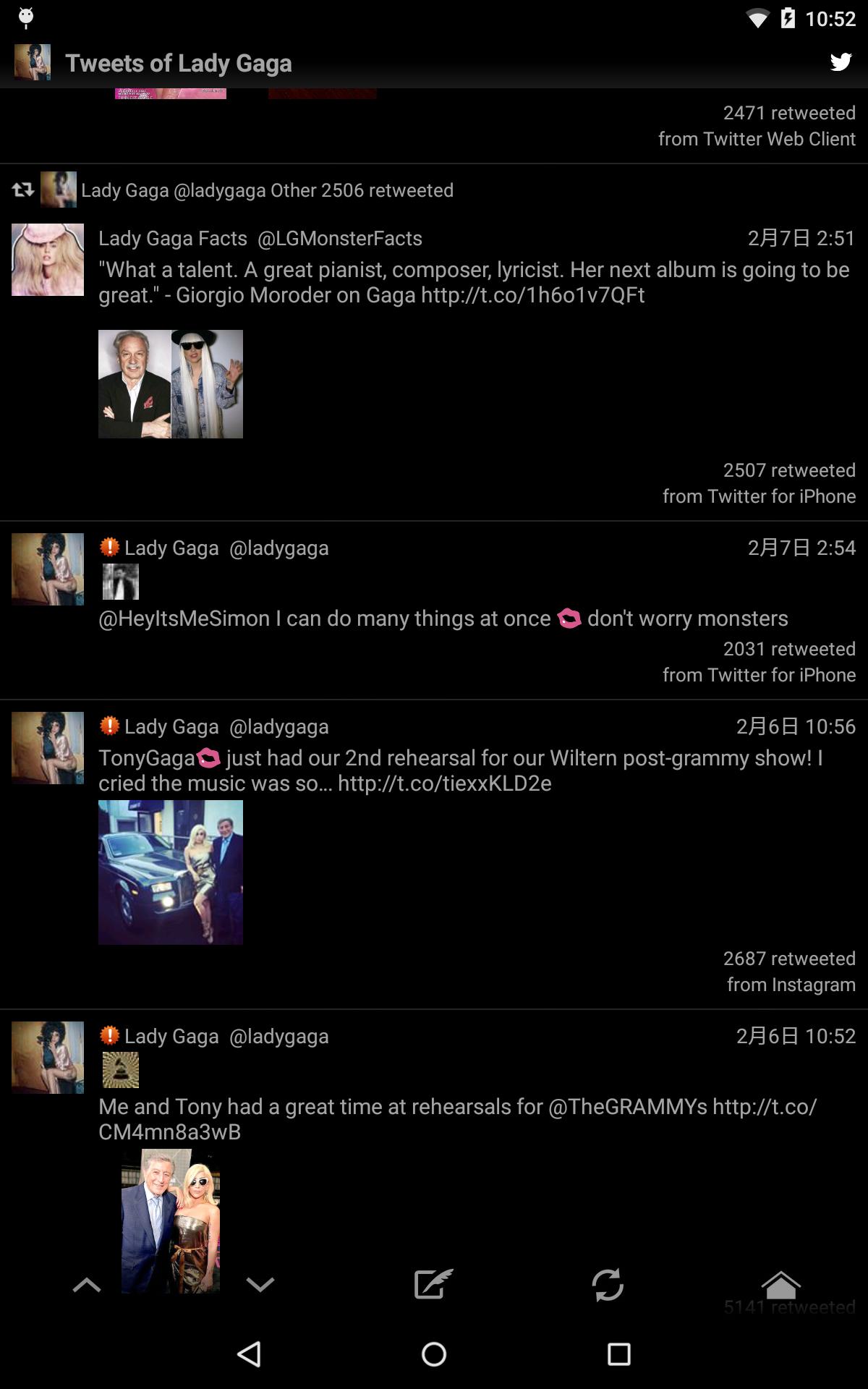Image resolution: width=868 pixels, height=1389 pixels.
Task: Tap the down chevron in bottom toolbar
Action: point(260,1285)
